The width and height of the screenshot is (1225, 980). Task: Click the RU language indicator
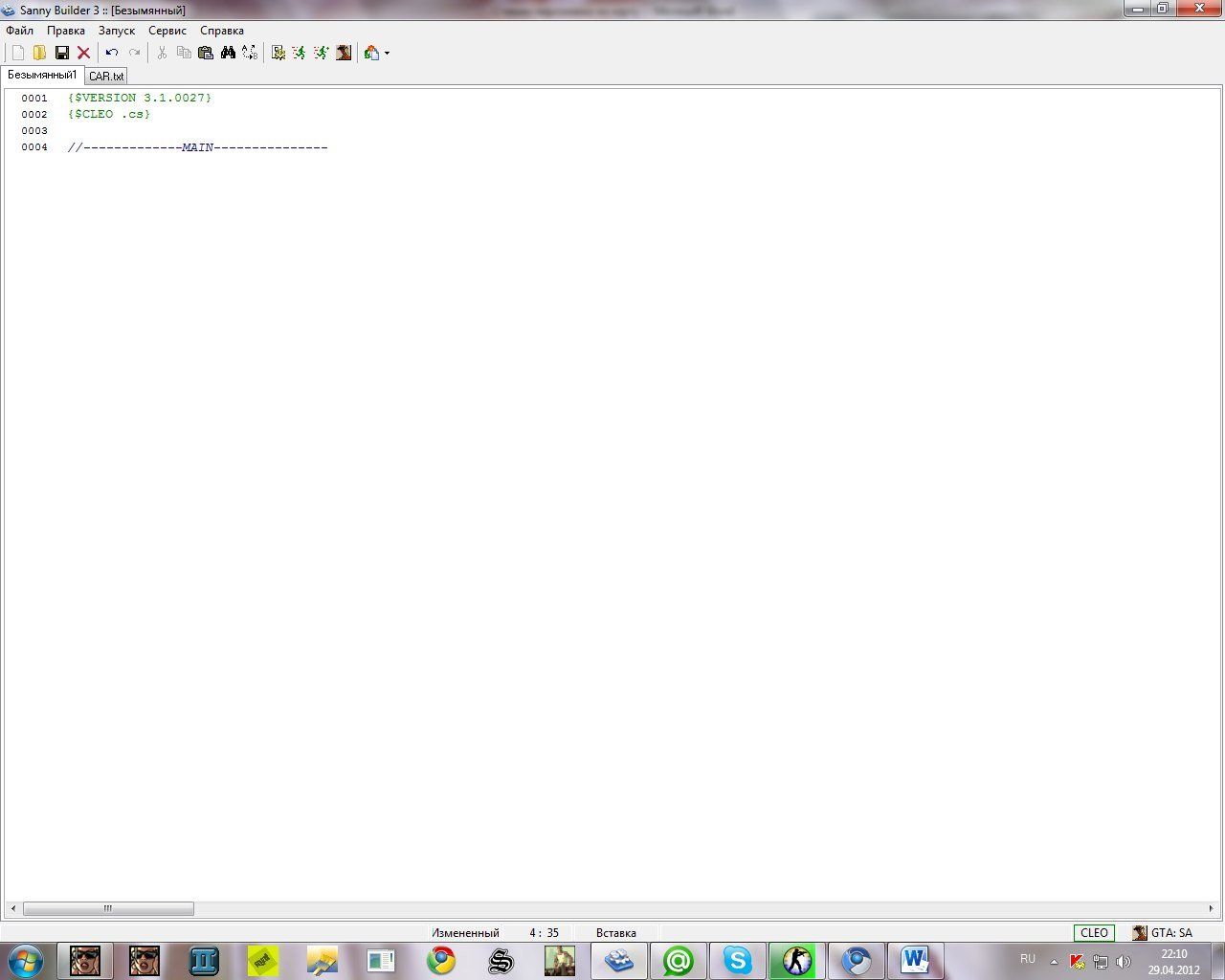point(1028,959)
